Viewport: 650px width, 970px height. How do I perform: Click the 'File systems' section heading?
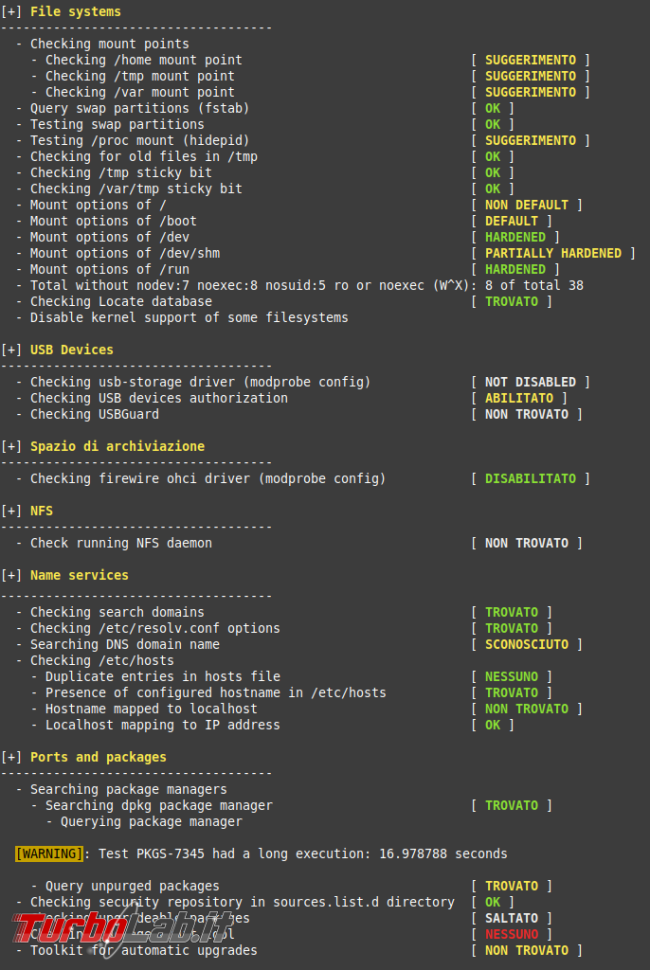click(x=75, y=12)
